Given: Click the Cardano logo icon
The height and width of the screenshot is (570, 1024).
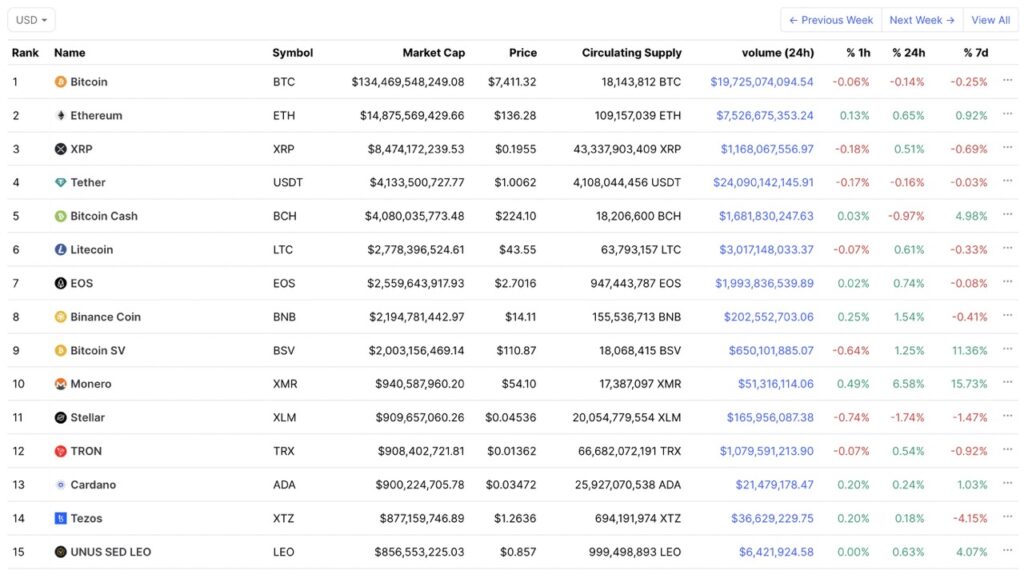Looking at the screenshot, I should [60, 484].
